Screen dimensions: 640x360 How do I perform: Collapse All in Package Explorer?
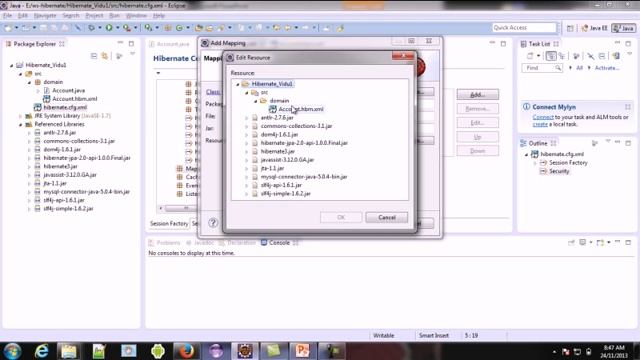click(94, 56)
